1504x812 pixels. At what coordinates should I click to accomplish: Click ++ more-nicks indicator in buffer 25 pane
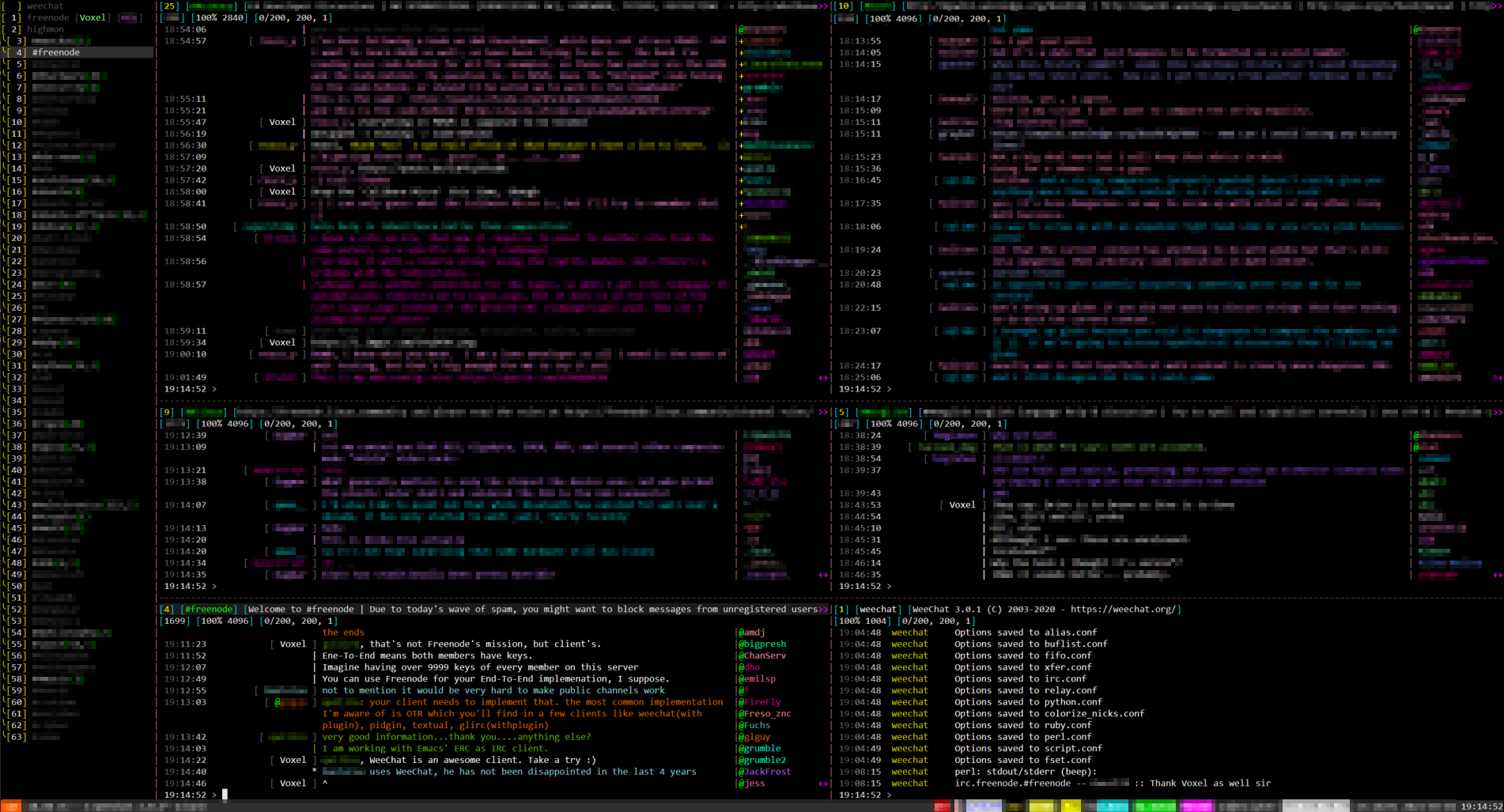(823, 377)
